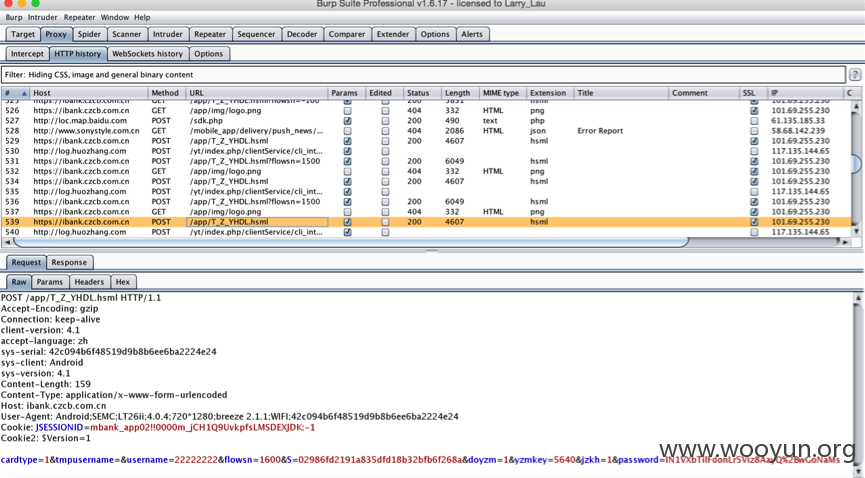This screenshot has width=865, height=478.
Task: Toggle Edited checkbox for row 528
Action: point(385,131)
